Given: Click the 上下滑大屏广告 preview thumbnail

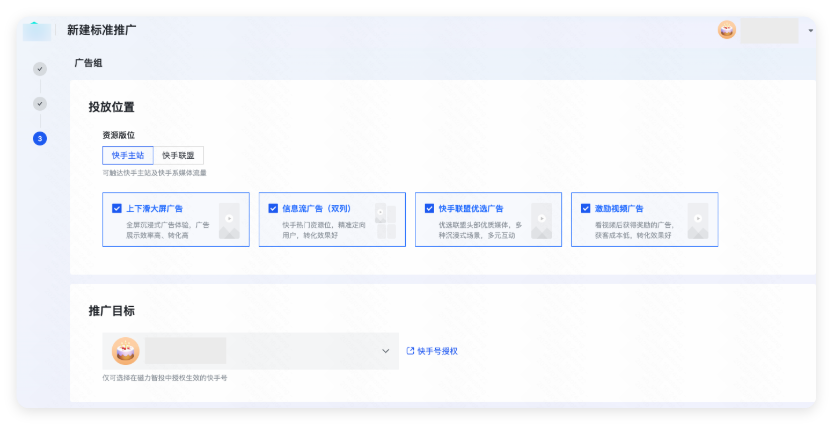Looking at the screenshot, I should 229,221.
